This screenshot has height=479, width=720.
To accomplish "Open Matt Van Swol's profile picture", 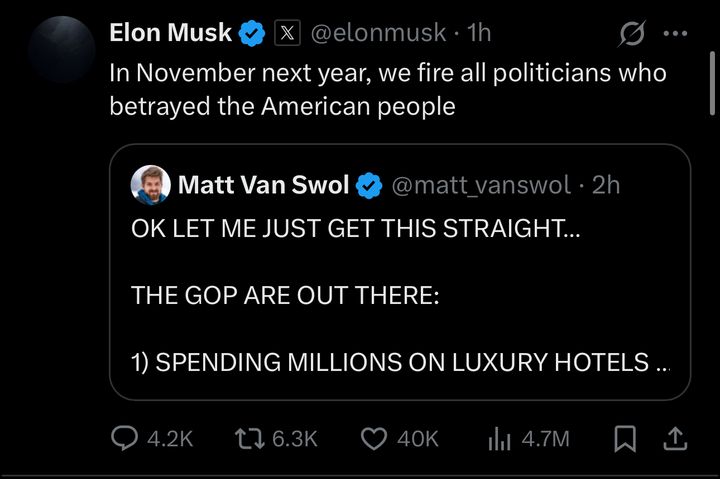I will click(x=150, y=184).
